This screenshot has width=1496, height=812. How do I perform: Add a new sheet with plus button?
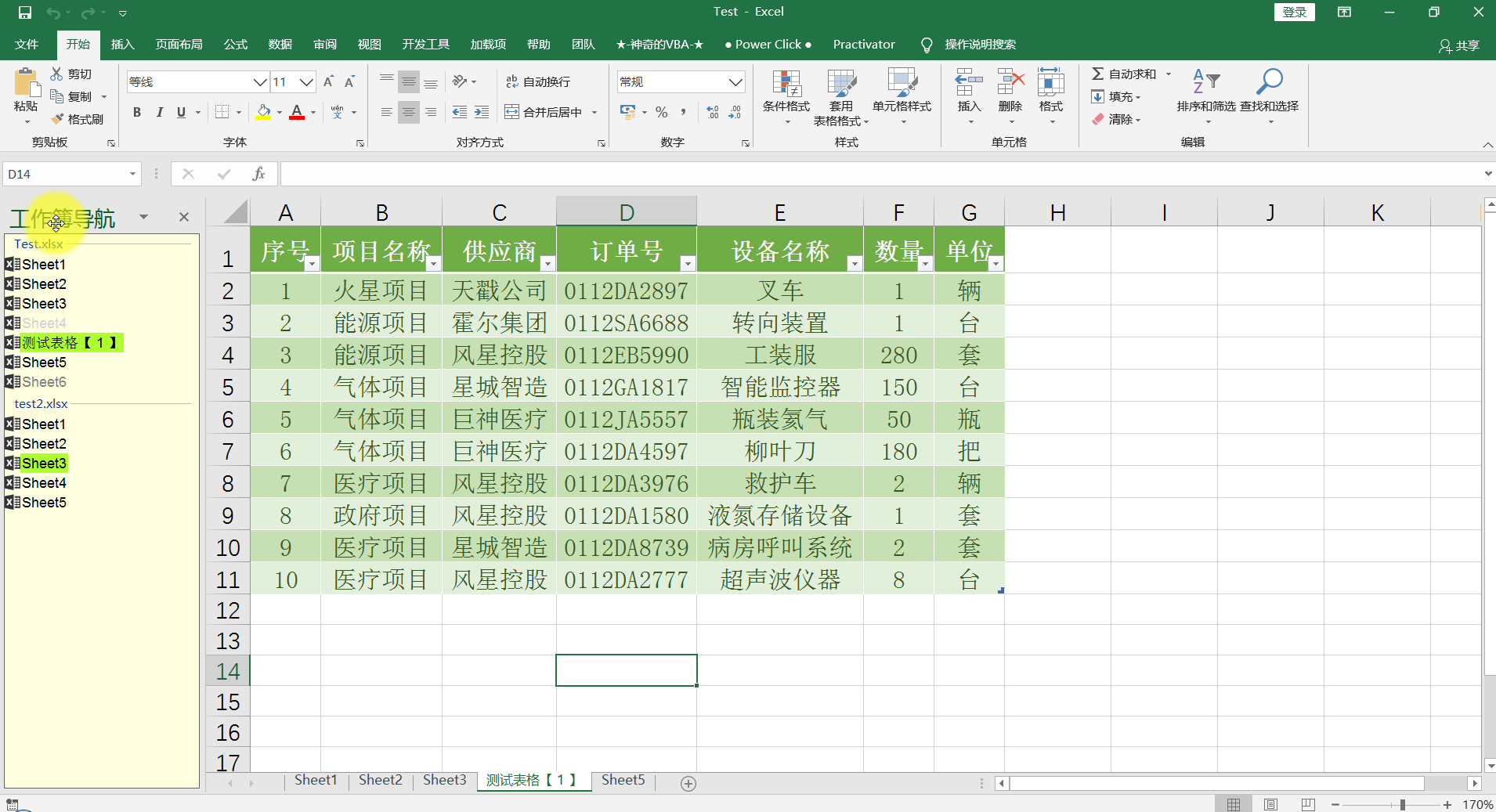tap(688, 784)
